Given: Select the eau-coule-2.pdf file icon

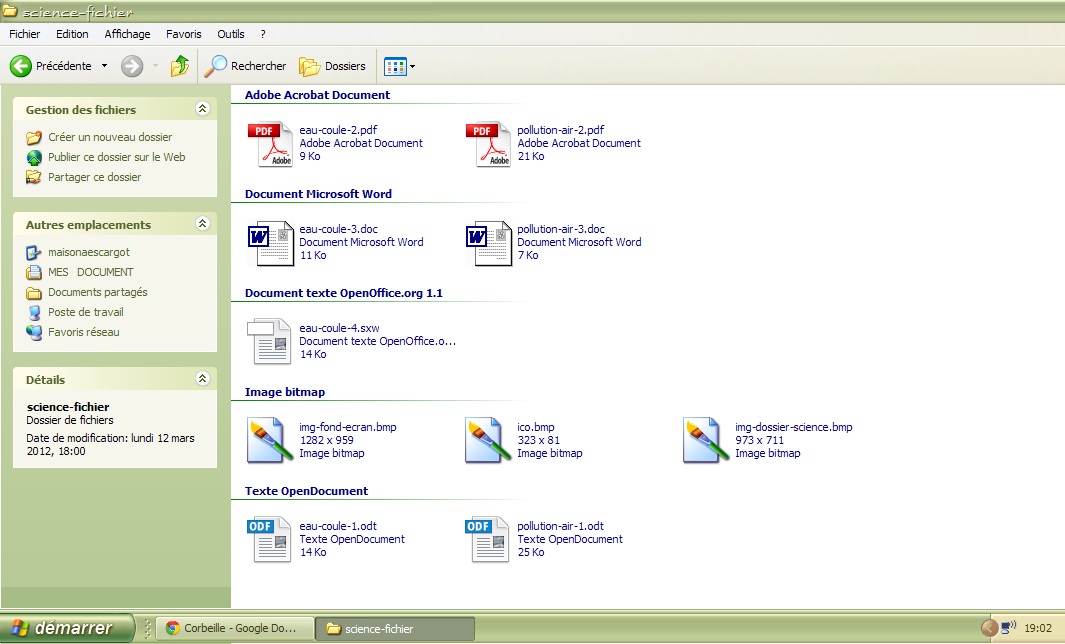Looking at the screenshot, I should click(x=270, y=144).
